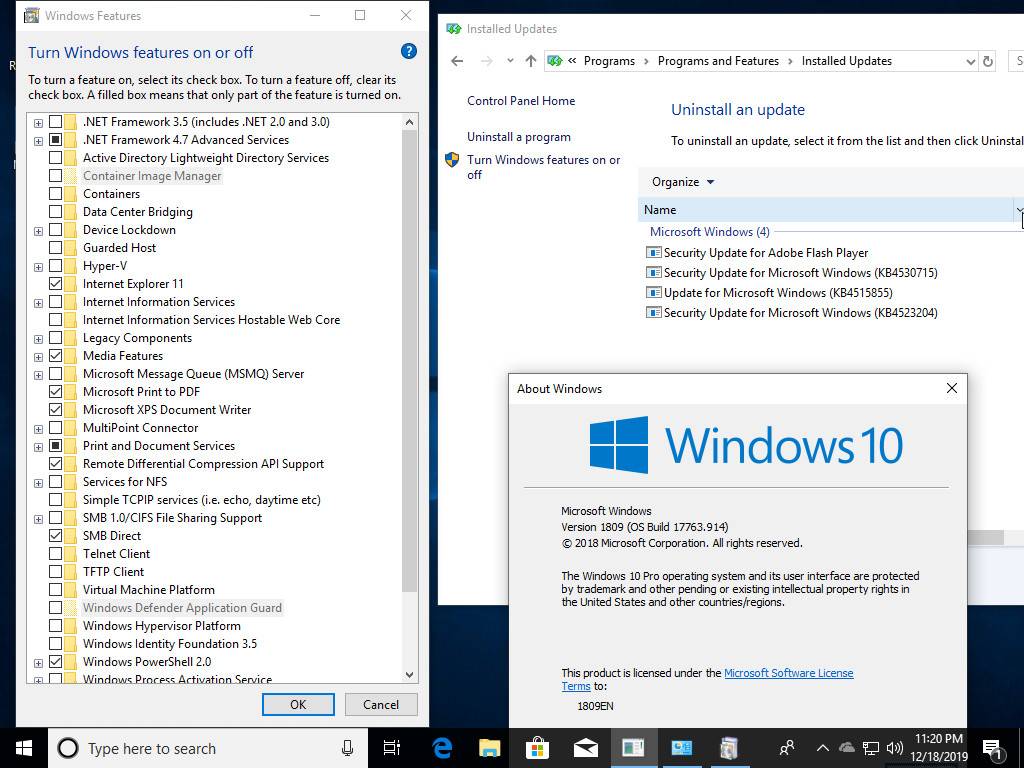Launch Microsoft Edge from taskbar

(x=441, y=748)
